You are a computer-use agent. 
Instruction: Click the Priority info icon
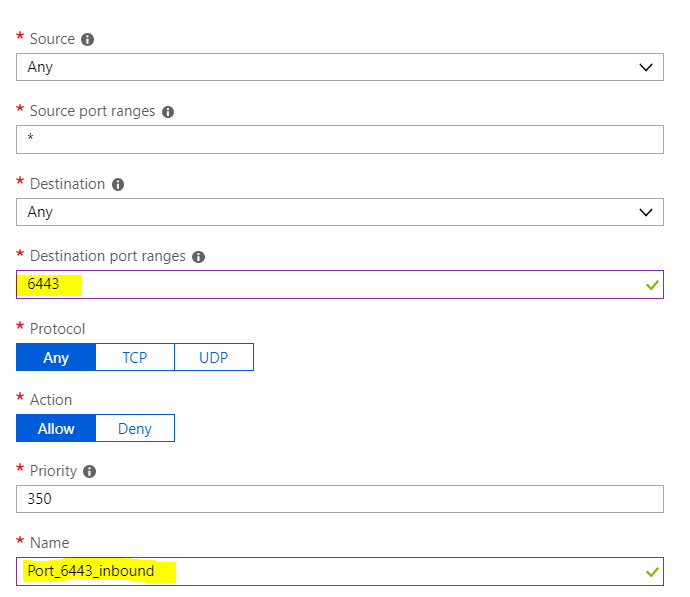89,472
